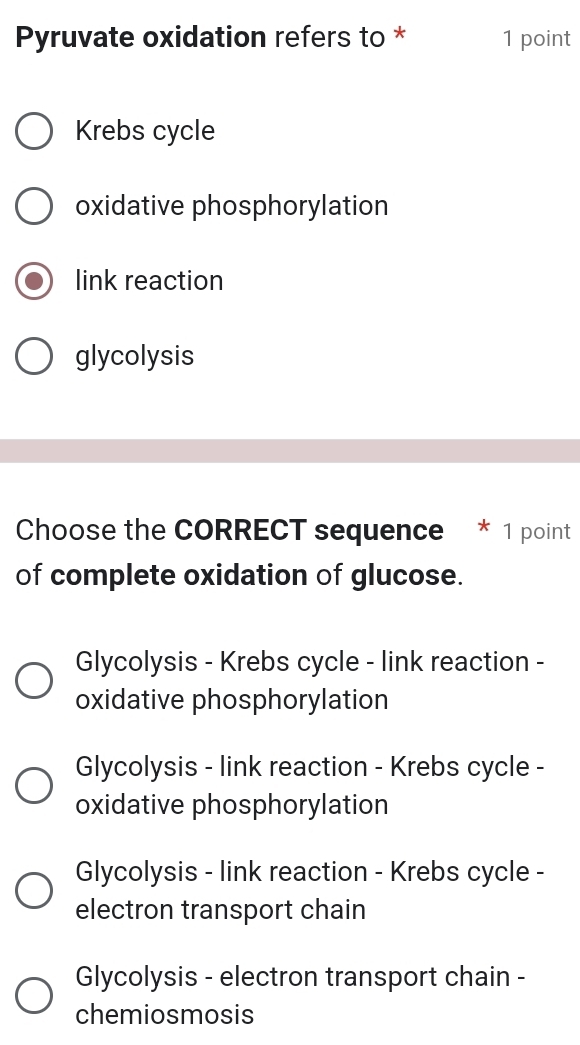Click the selected link reaction option

pyautogui.click(x=33, y=281)
